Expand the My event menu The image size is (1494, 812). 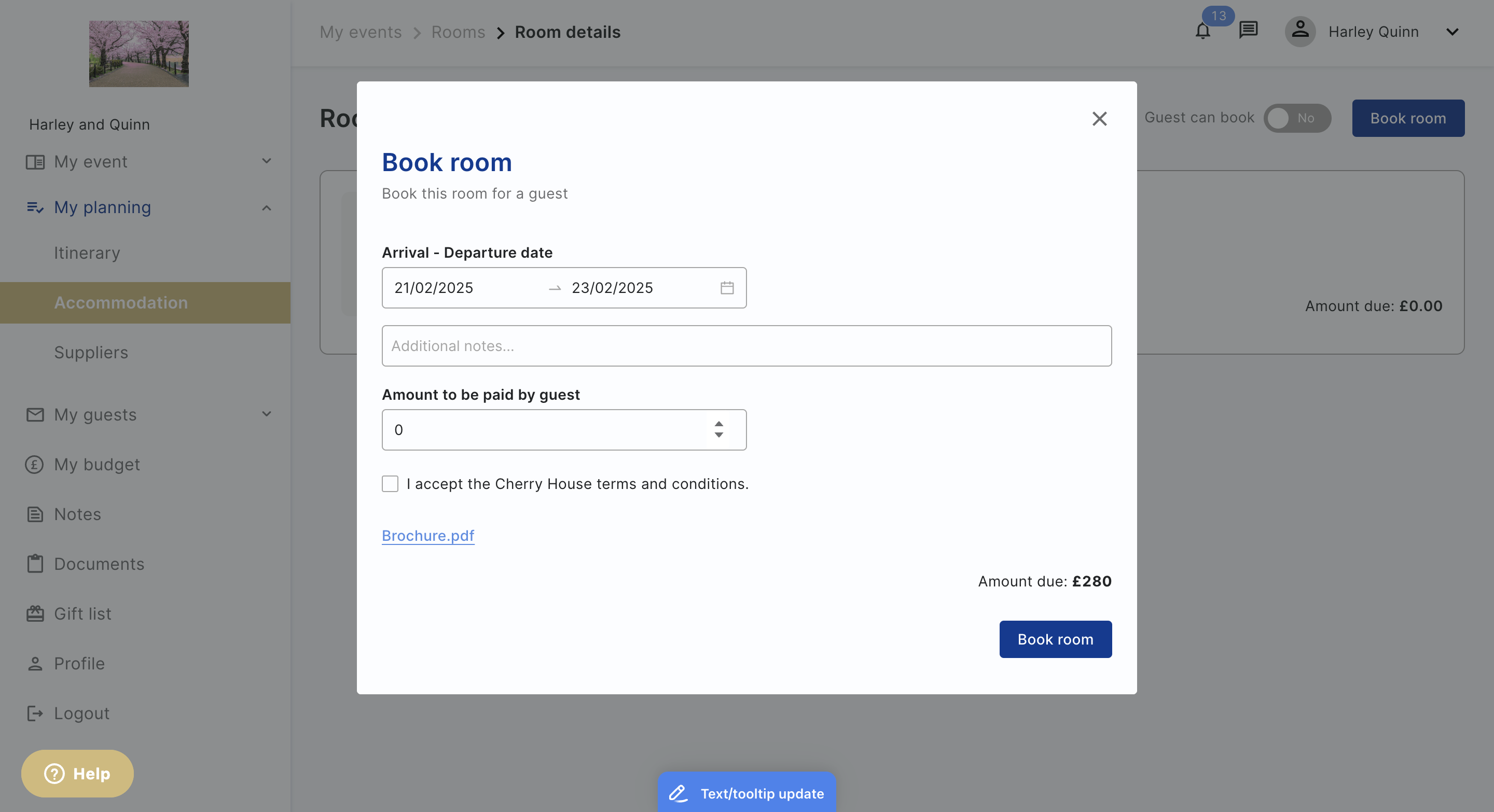(266, 161)
